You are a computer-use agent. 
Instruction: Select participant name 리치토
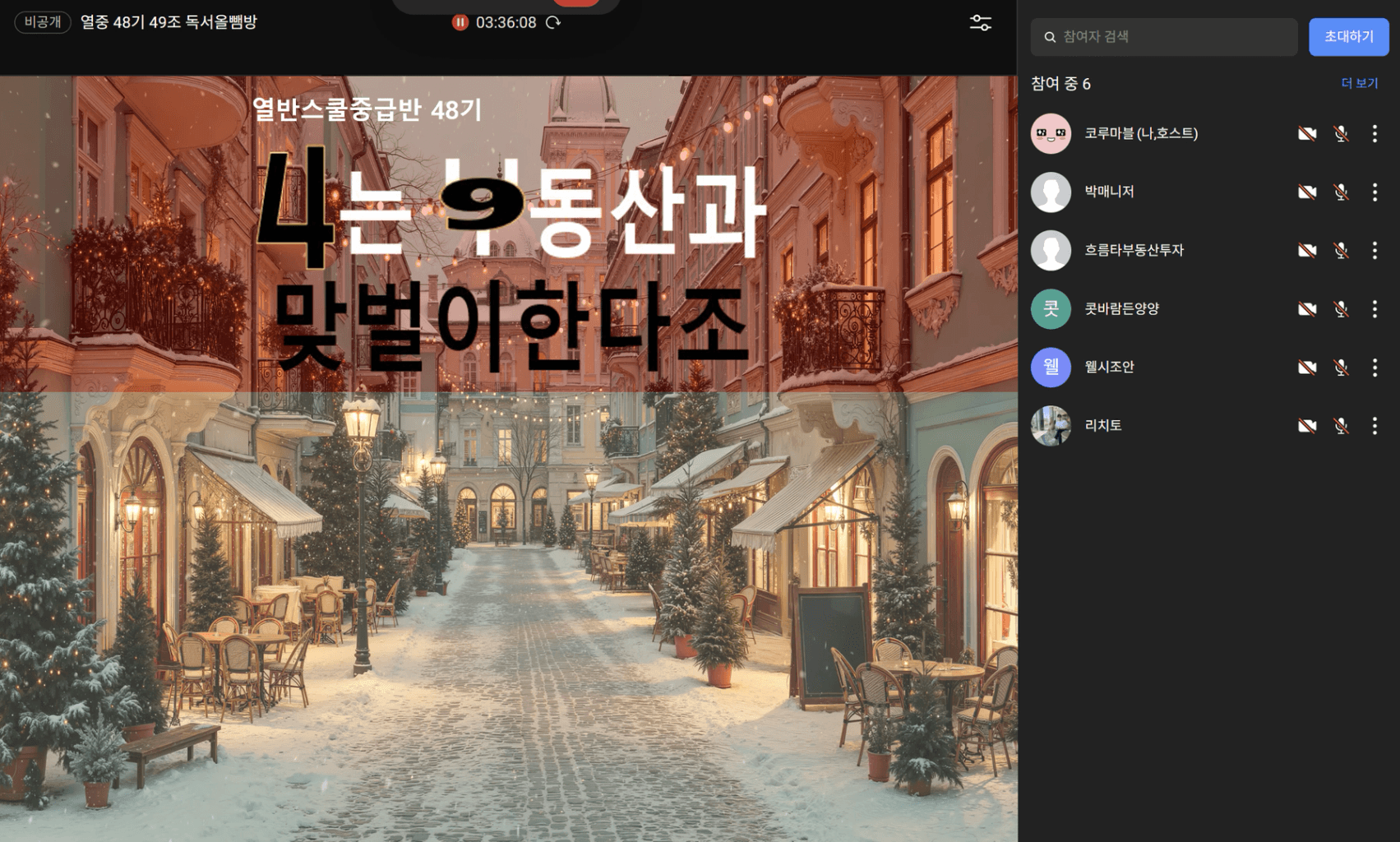1103,425
